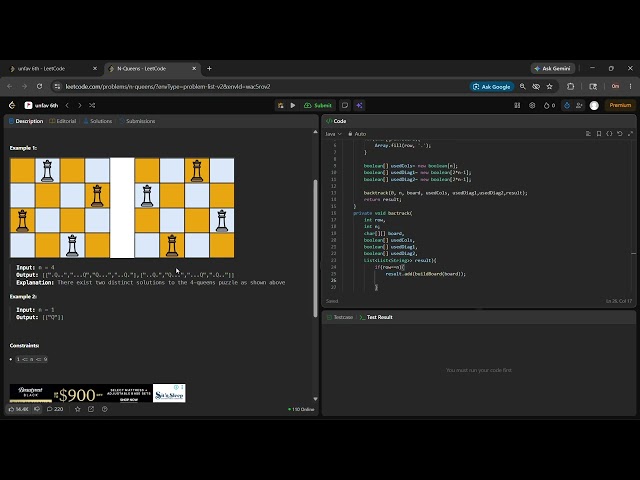Click line 13 backtrack call in code

(445, 193)
